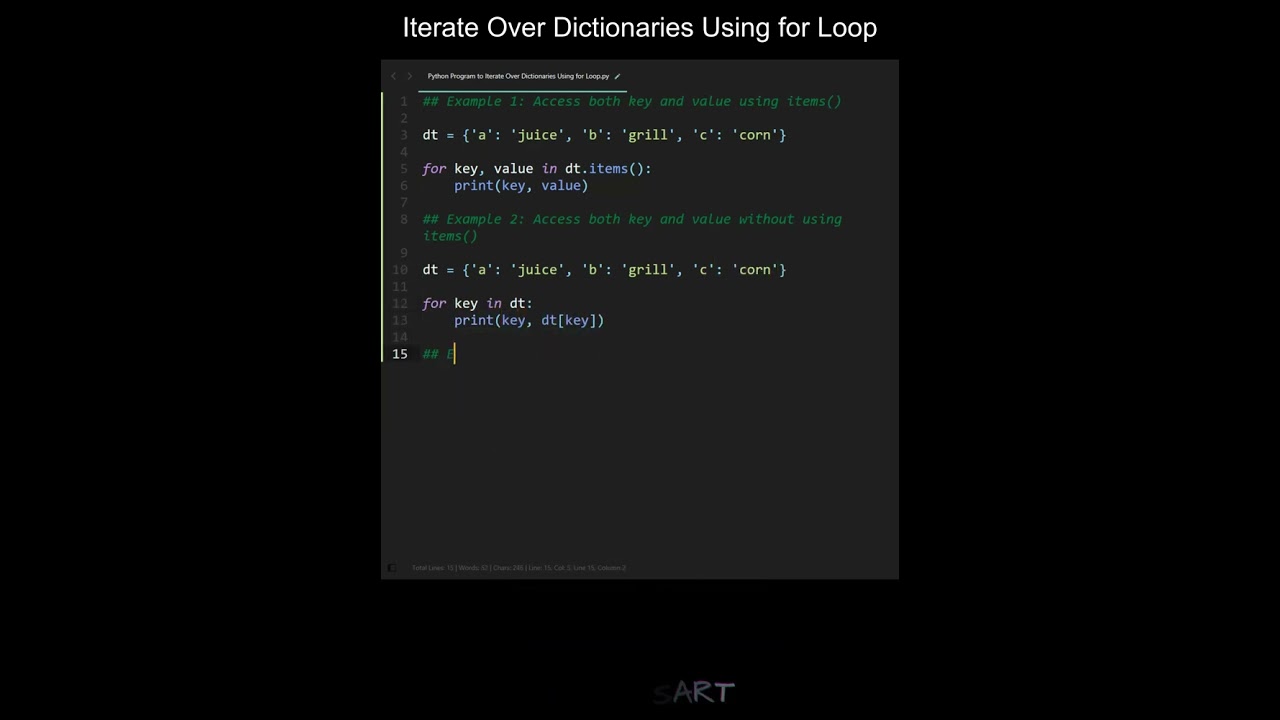Click line number 6 in the gutter
This screenshot has width=1280, height=720.
point(404,186)
